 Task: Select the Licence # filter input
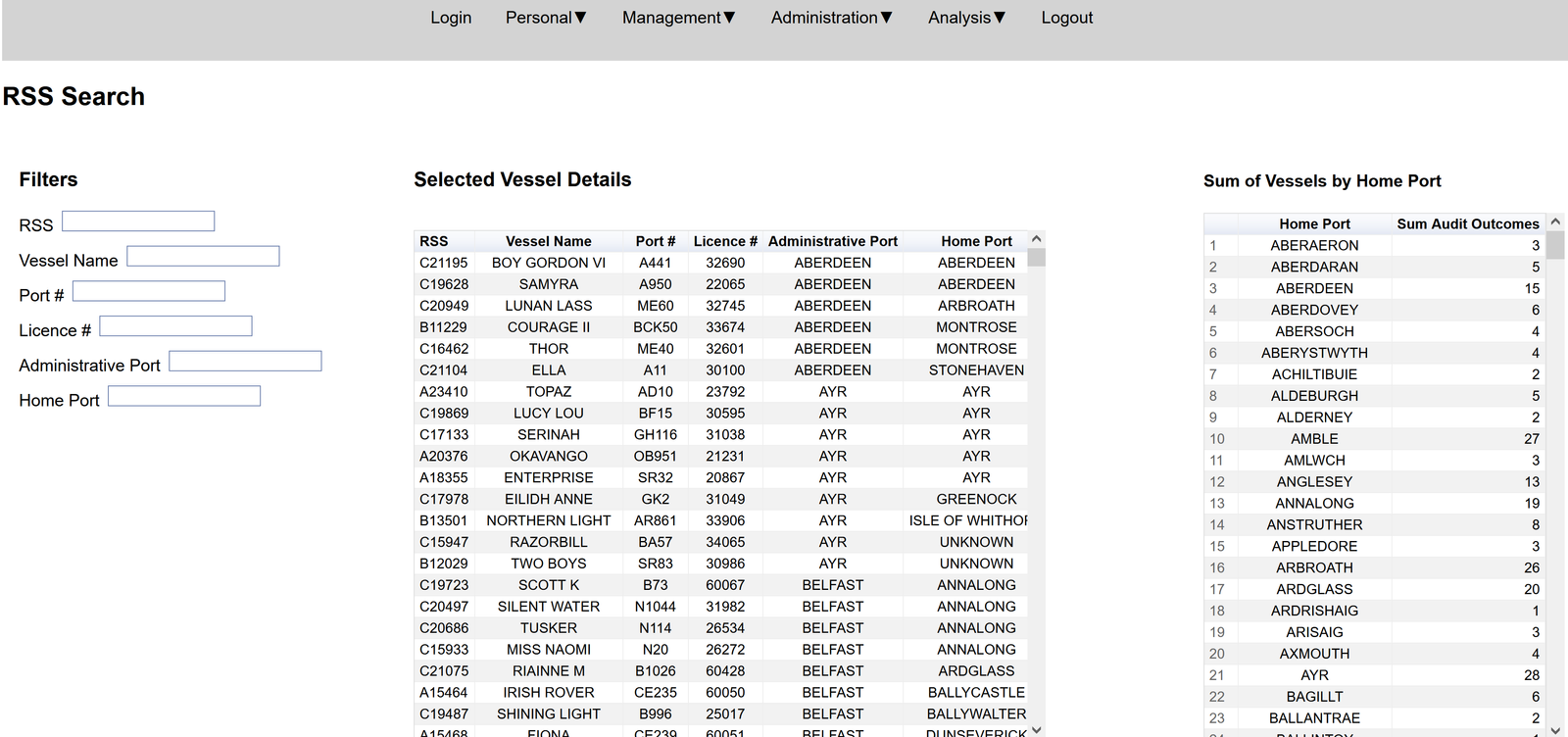coord(175,326)
